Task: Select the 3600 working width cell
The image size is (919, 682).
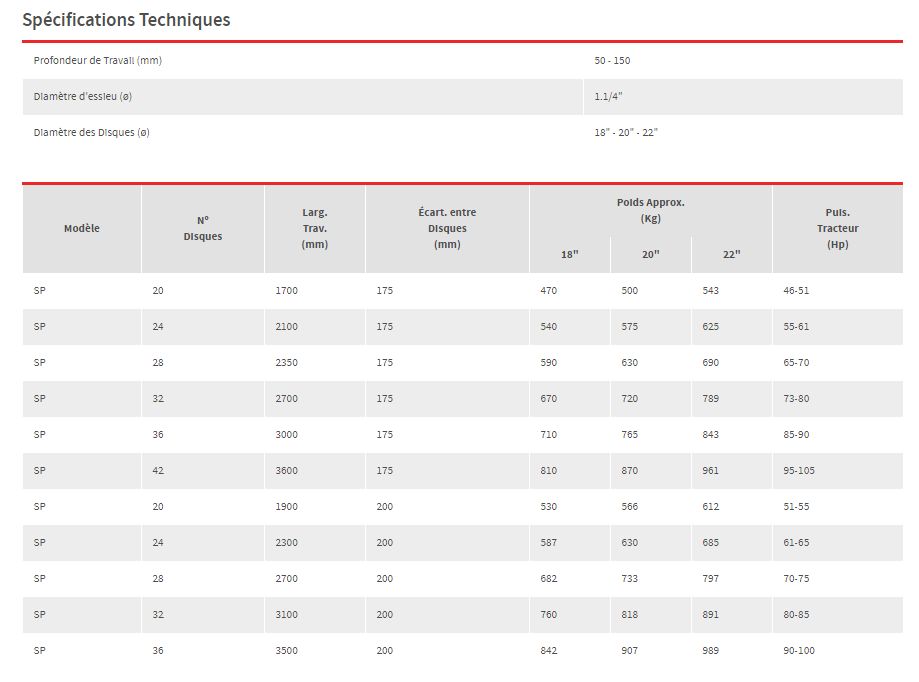Action: coord(287,471)
